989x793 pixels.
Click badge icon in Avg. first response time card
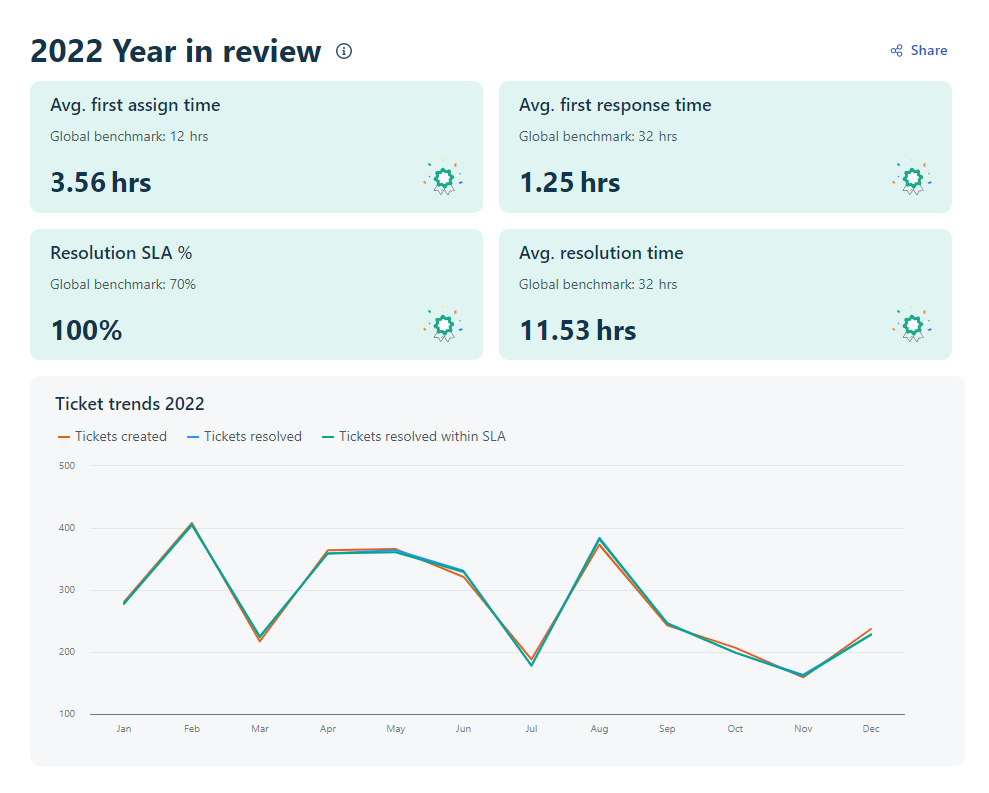click(912, 178)
